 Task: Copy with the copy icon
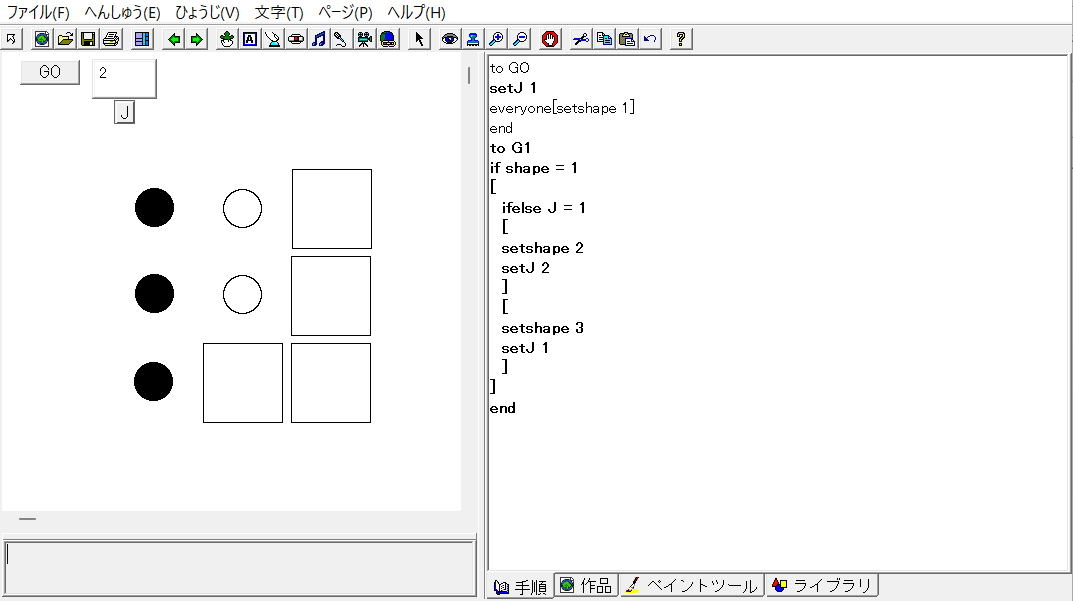click(x=604, y=39)
